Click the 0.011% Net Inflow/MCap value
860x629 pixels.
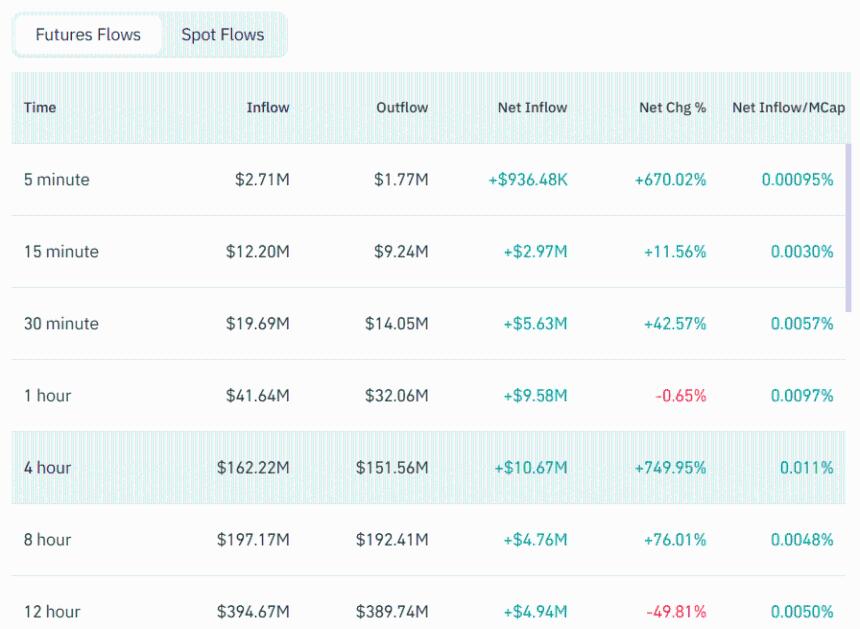click(806, 467)
